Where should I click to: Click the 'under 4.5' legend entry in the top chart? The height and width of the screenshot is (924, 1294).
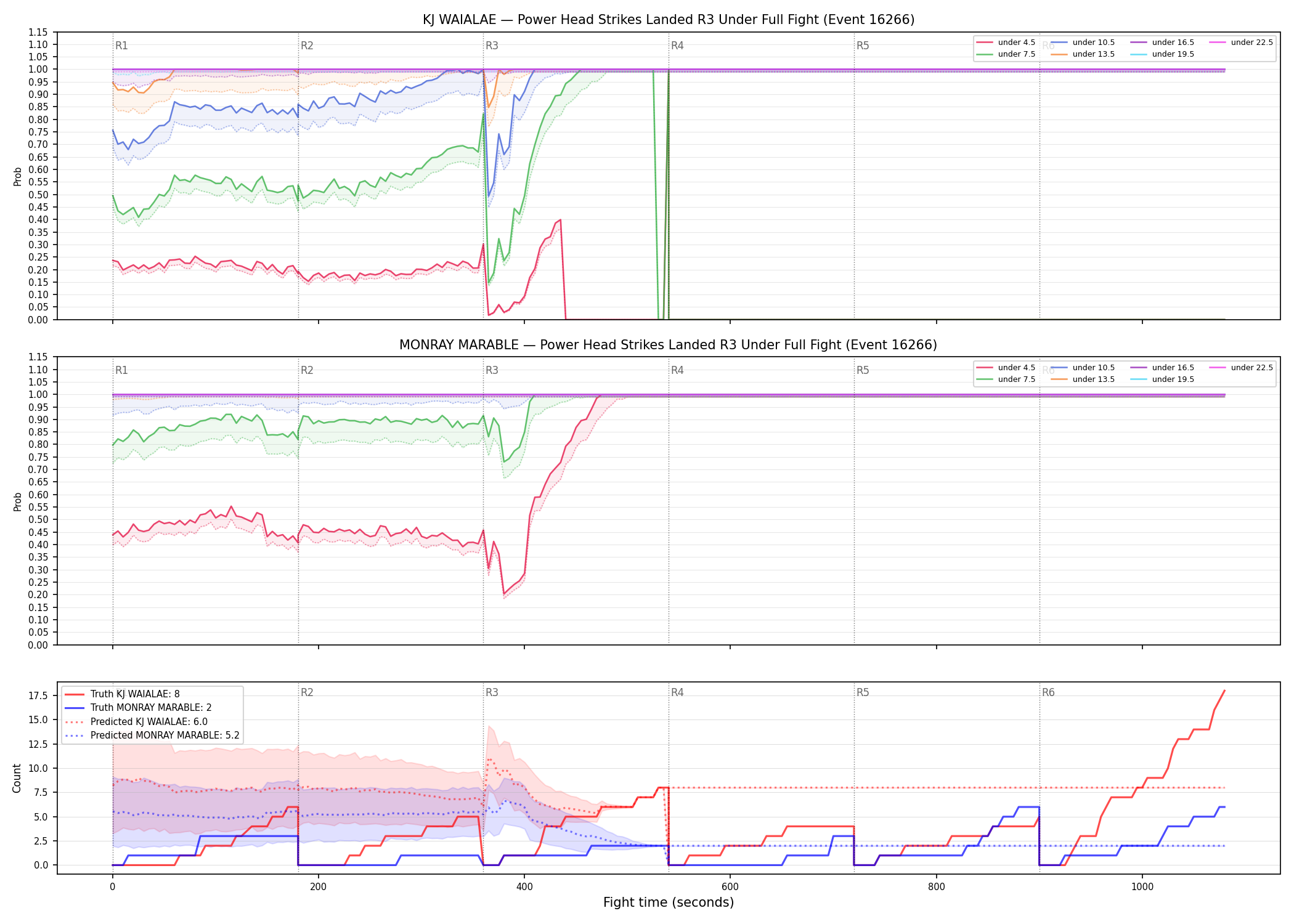click(1006, 43)
